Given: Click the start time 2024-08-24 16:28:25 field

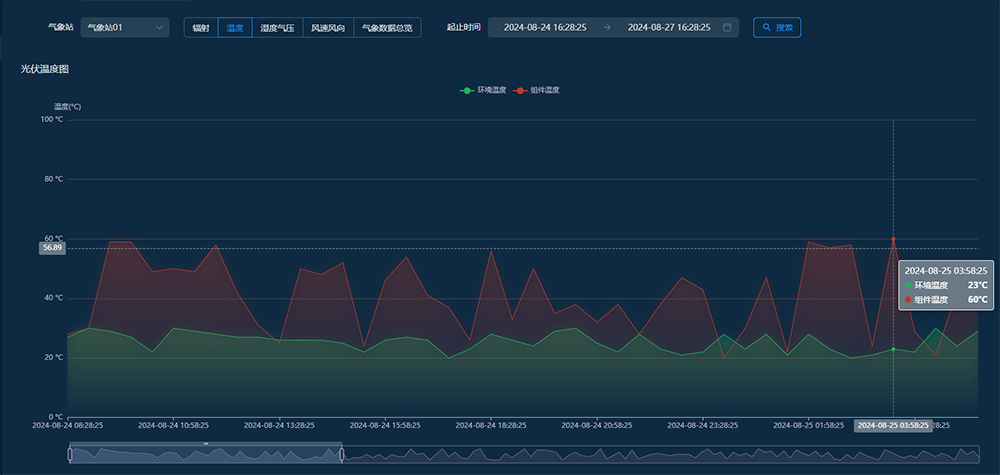Looking at the screenshot, I should click(x=545, y=28).
